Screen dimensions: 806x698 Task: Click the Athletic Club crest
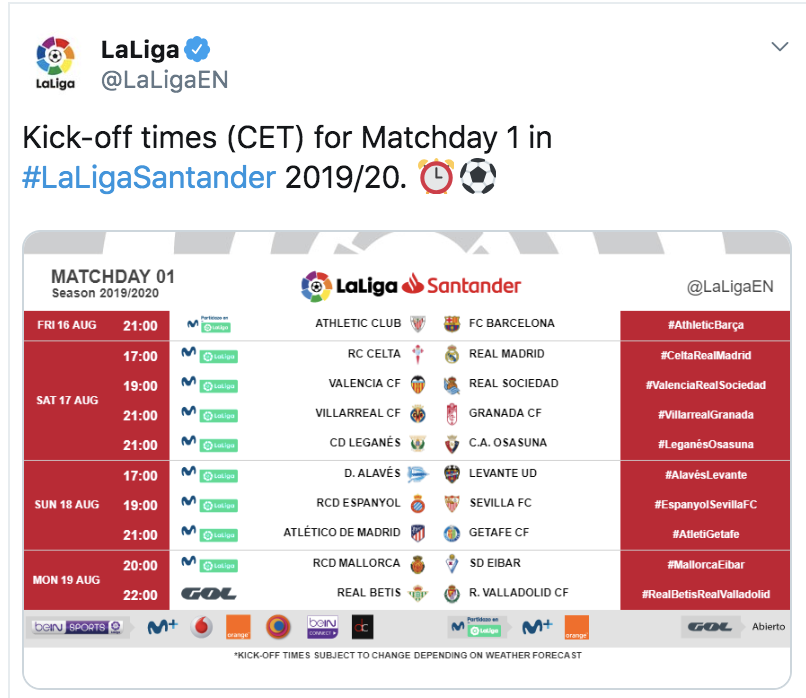click(418, 324)
